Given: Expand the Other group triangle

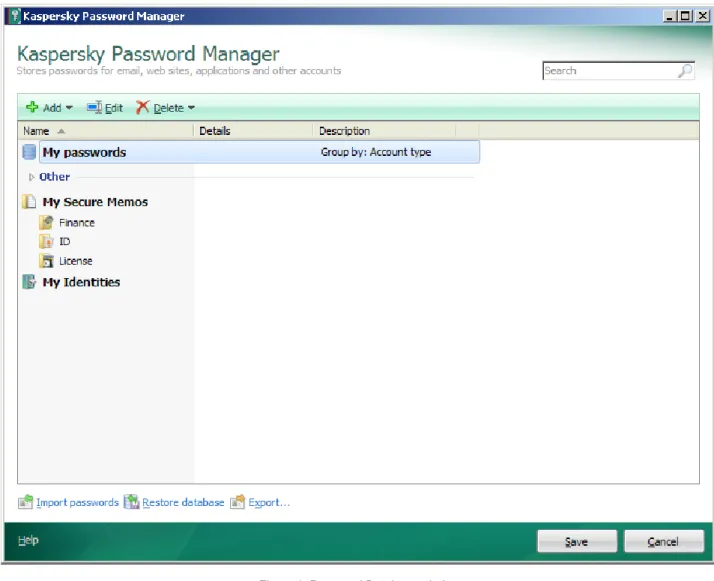Looking at the screenshot, I should point(31,177).
